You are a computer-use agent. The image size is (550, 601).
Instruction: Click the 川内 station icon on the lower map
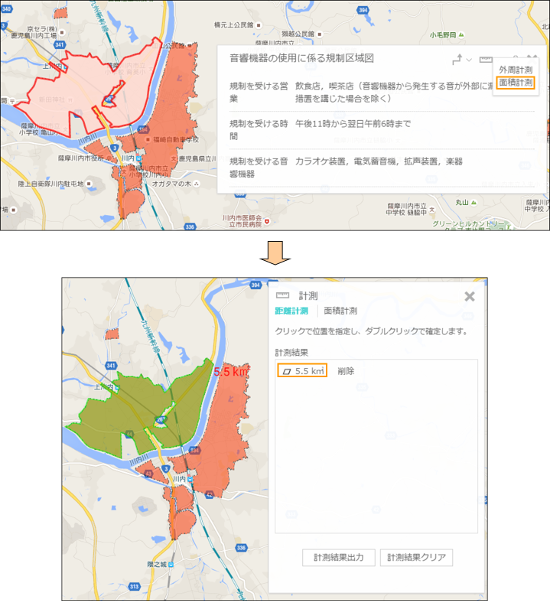click(190, 479)
